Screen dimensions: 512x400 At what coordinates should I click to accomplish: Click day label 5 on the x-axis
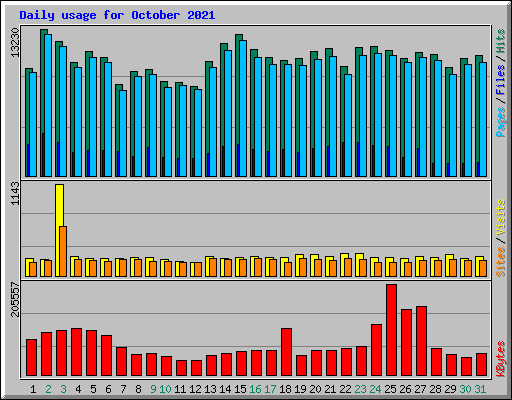click(93, 389)
